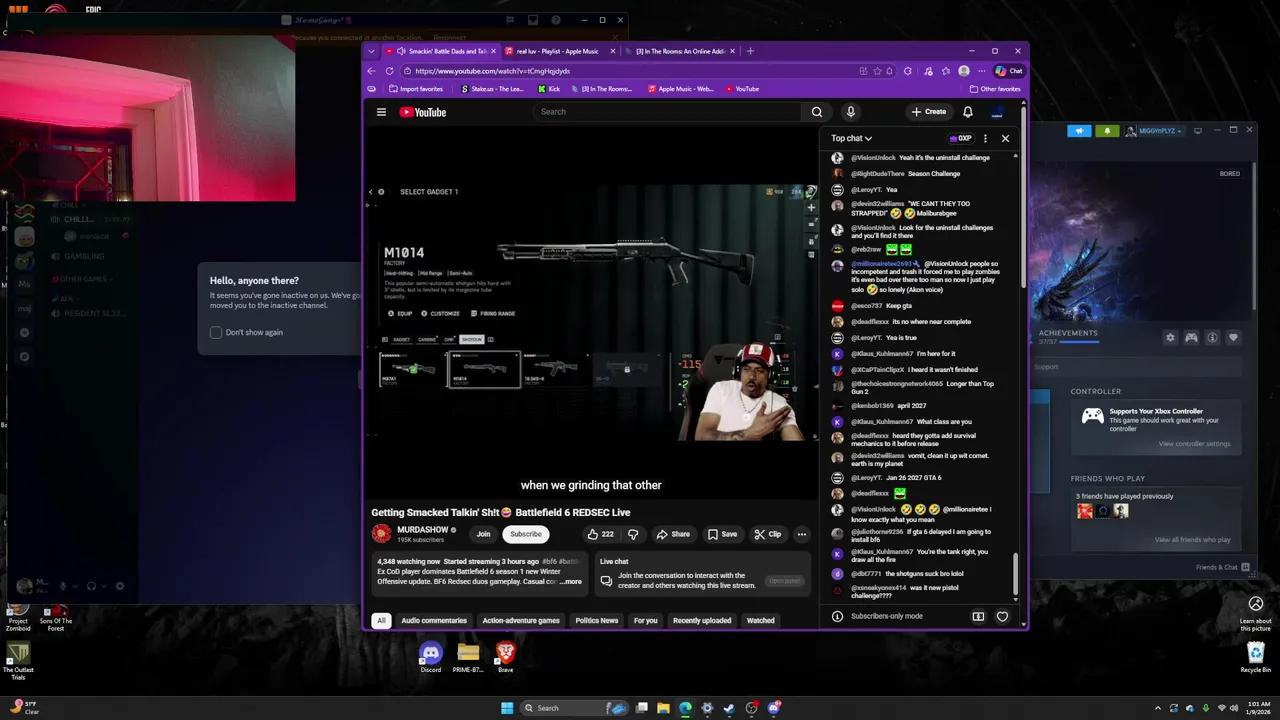Switch to In The Rooms browser tab
The image size is (1280, 720).
[x=682, y=51]
